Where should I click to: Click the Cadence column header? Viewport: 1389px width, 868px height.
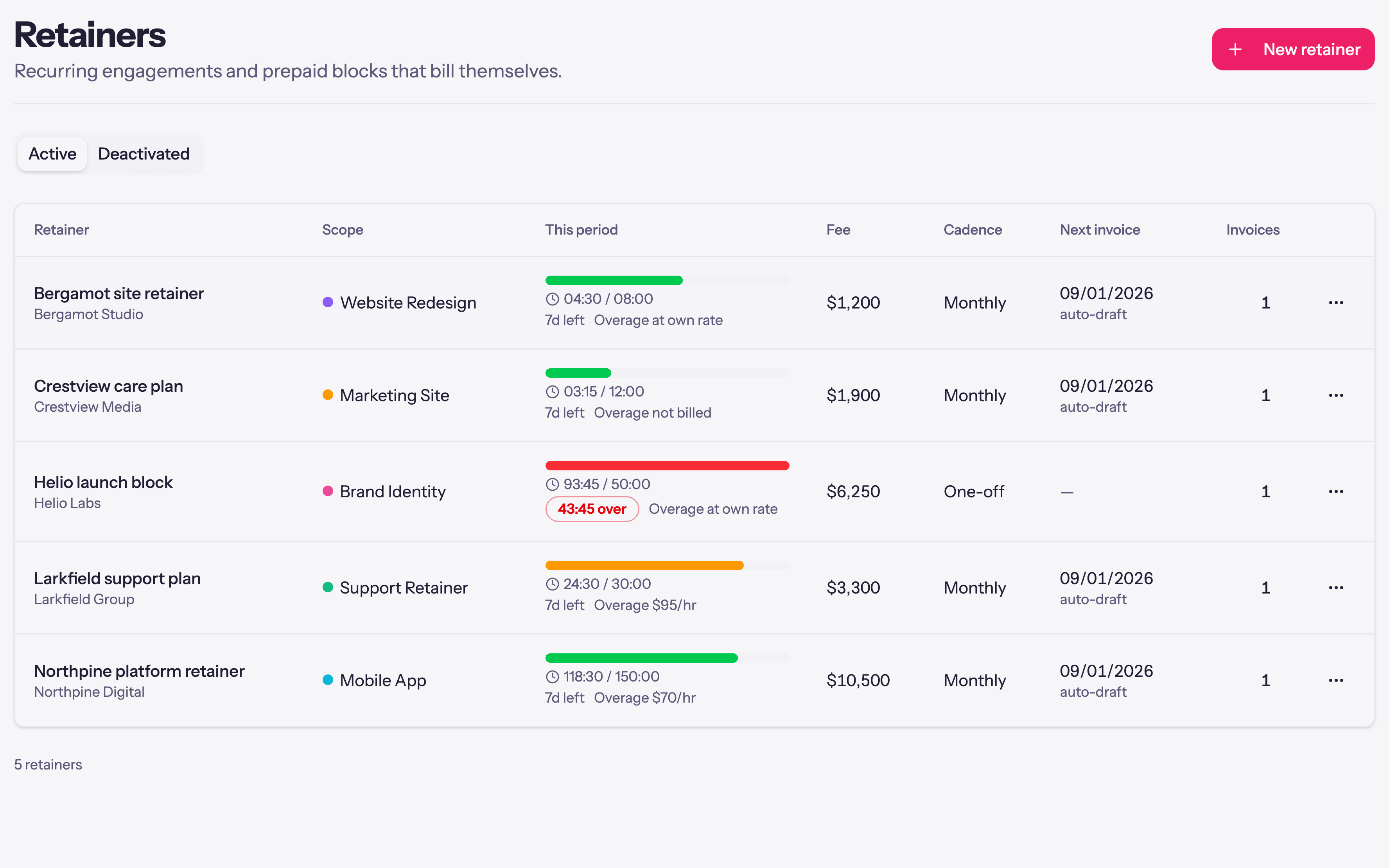click(972, 230)
